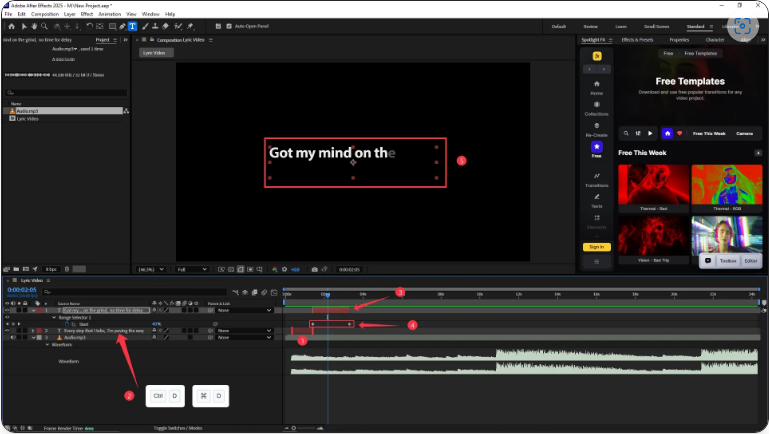
Task: Select the Selection arrow tool
Action: pos(24,26)
